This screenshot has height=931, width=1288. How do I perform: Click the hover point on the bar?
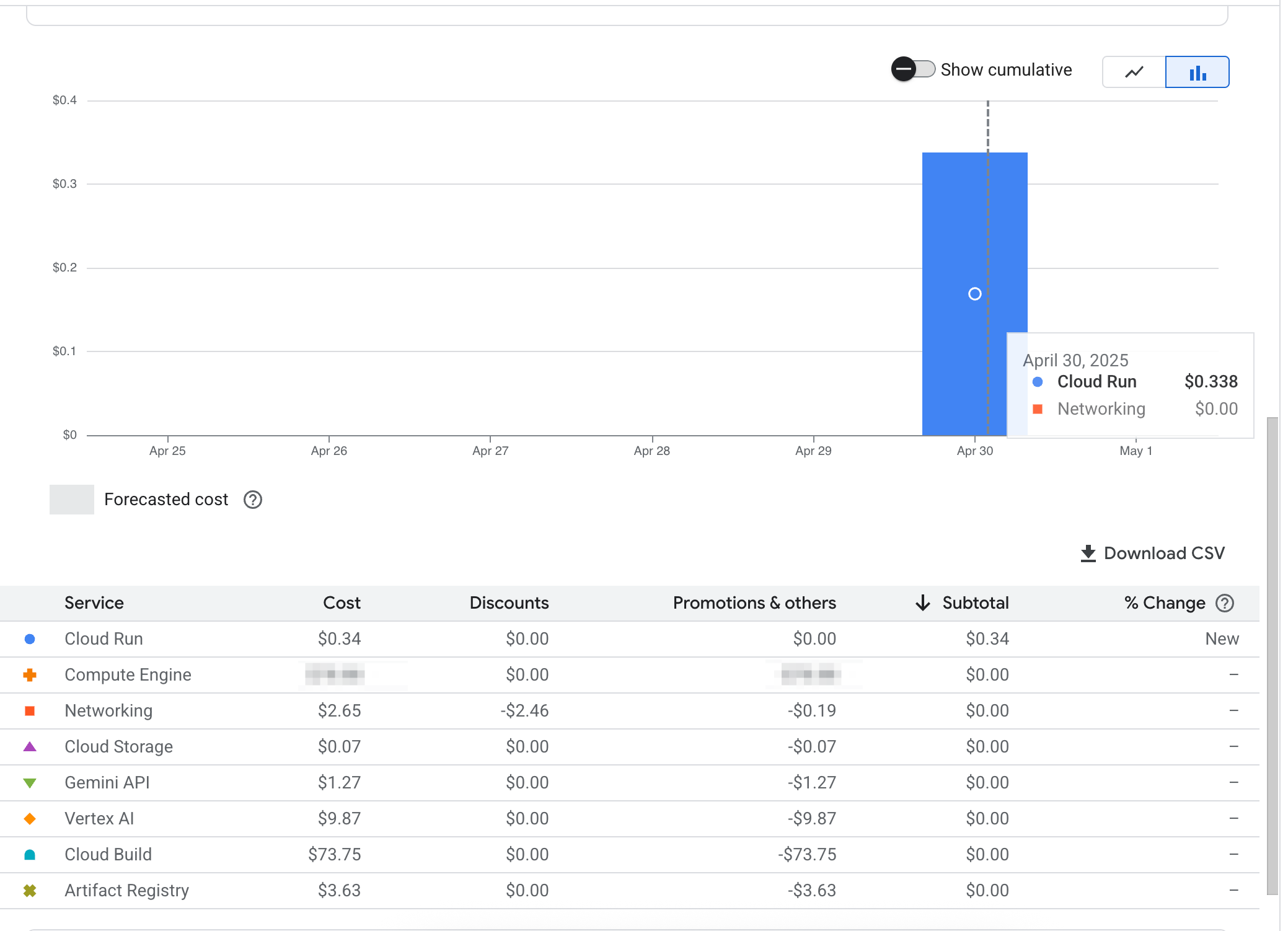pyautogui.click(x=975, y=294)
